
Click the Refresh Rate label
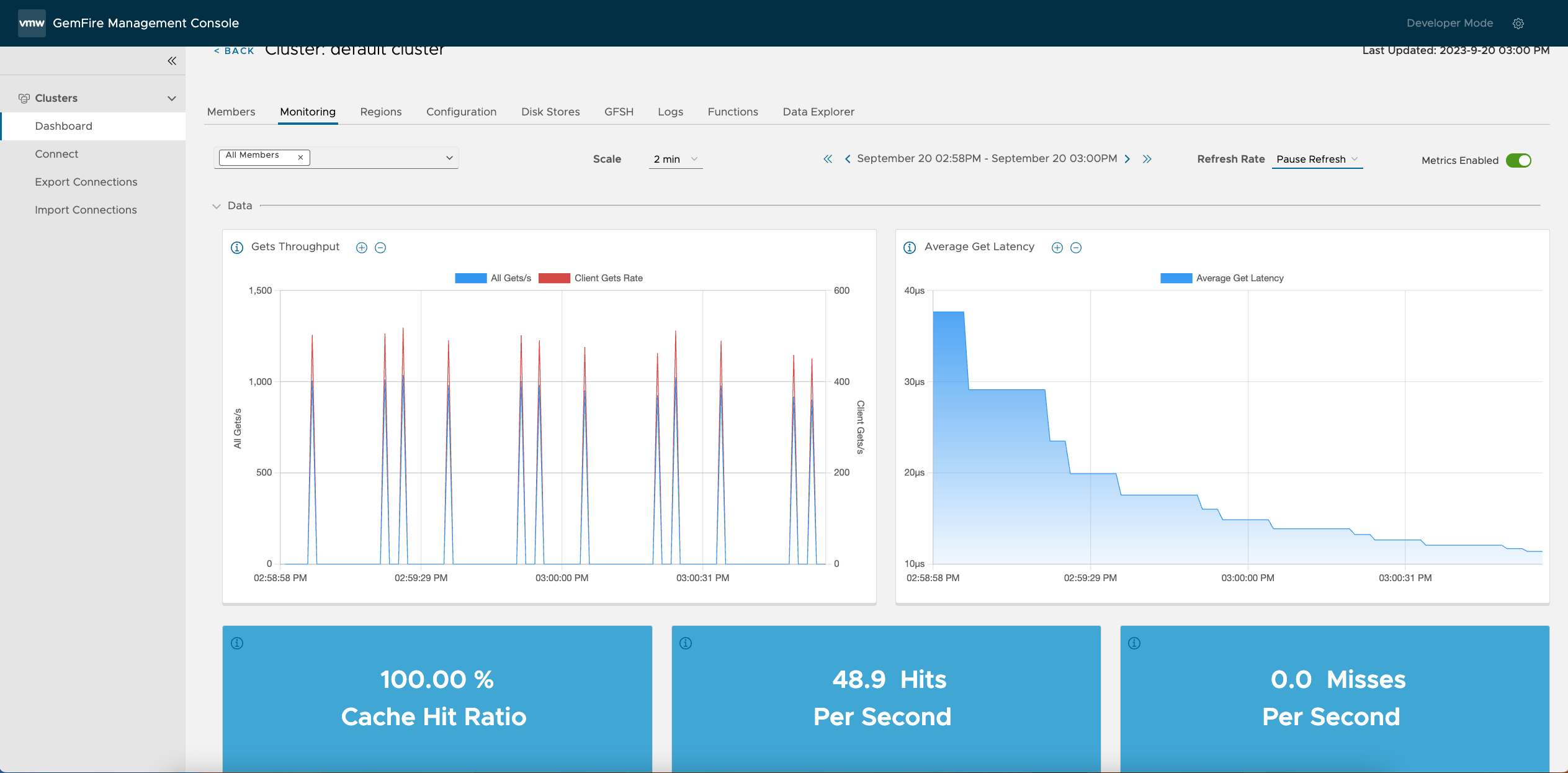coord(1231,159)
